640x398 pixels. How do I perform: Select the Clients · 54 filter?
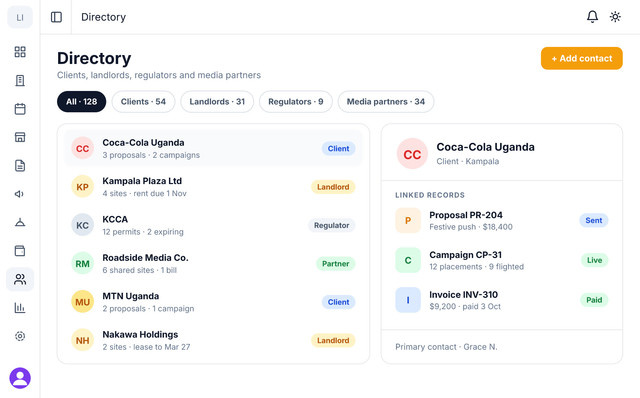click(143, 102)
